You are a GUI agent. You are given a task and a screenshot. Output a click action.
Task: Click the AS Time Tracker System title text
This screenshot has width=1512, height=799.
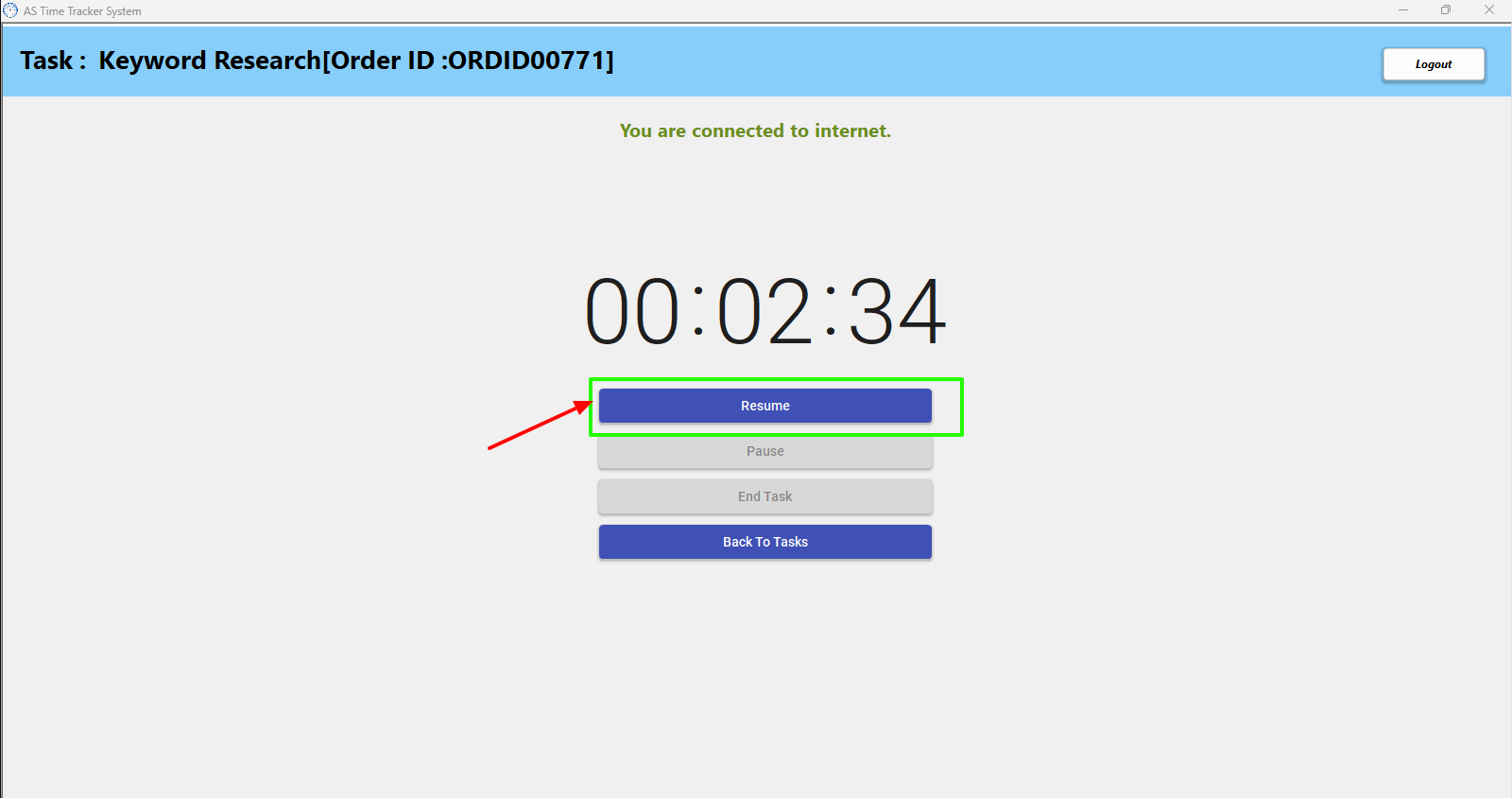click(82, 11)
